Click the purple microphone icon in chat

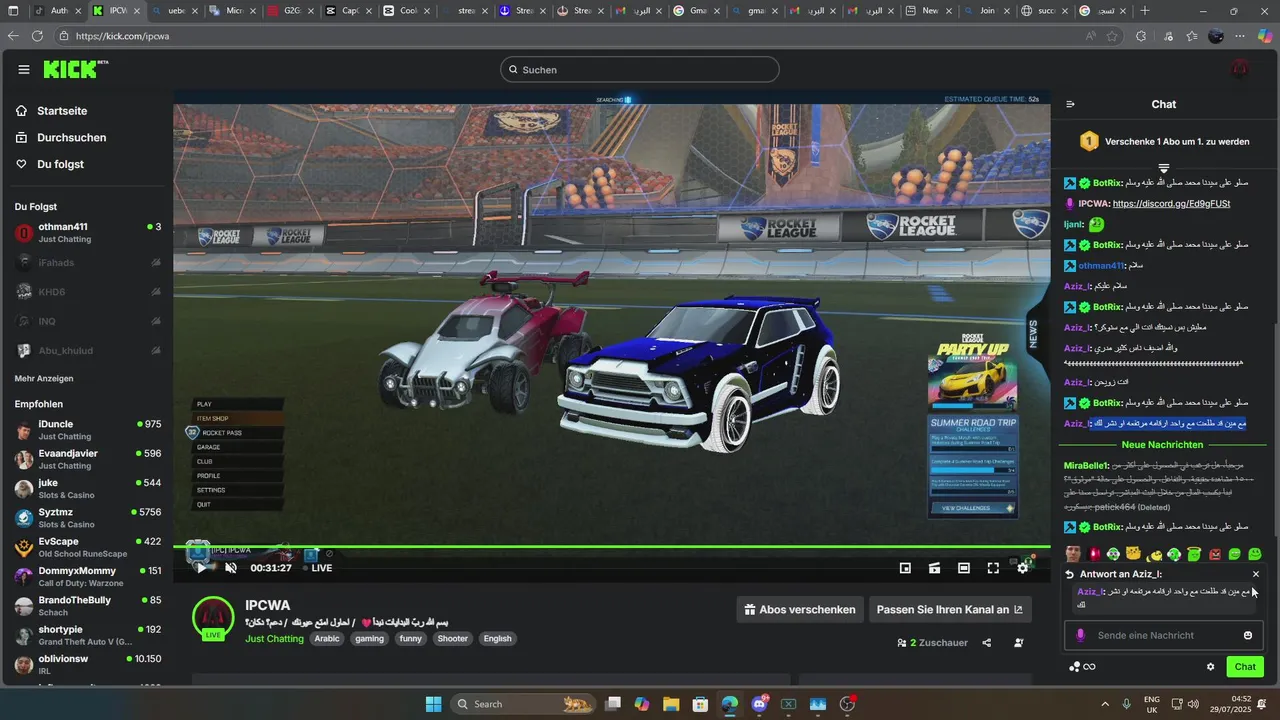[x=1080, y=635]
